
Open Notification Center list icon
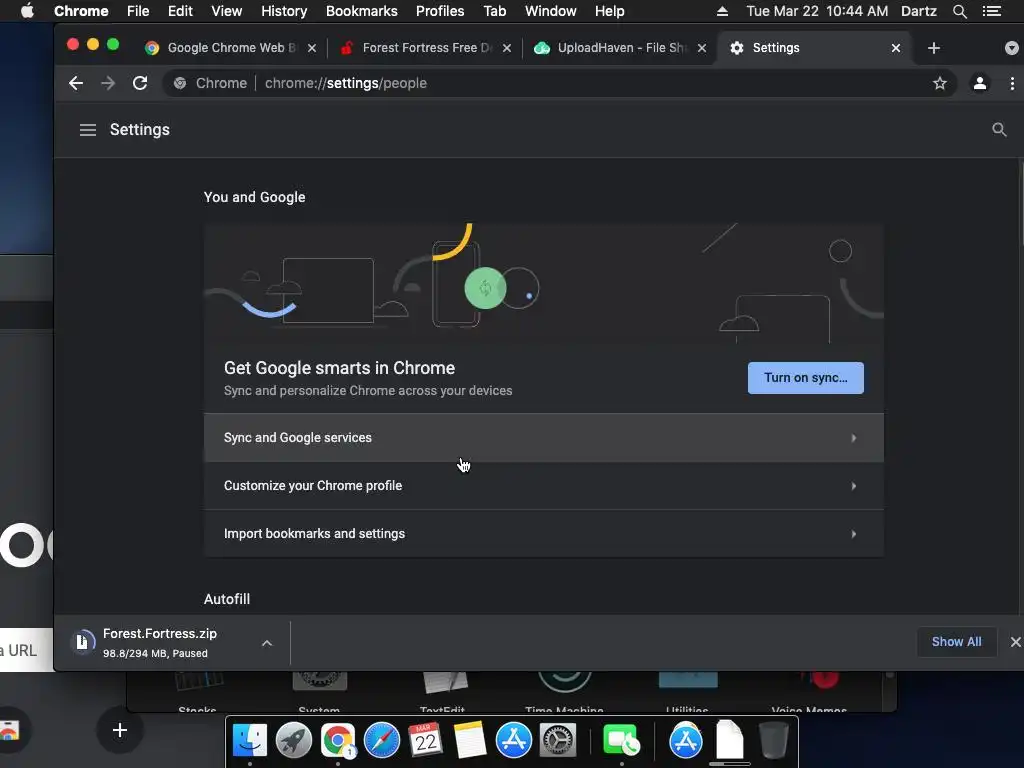991,11
